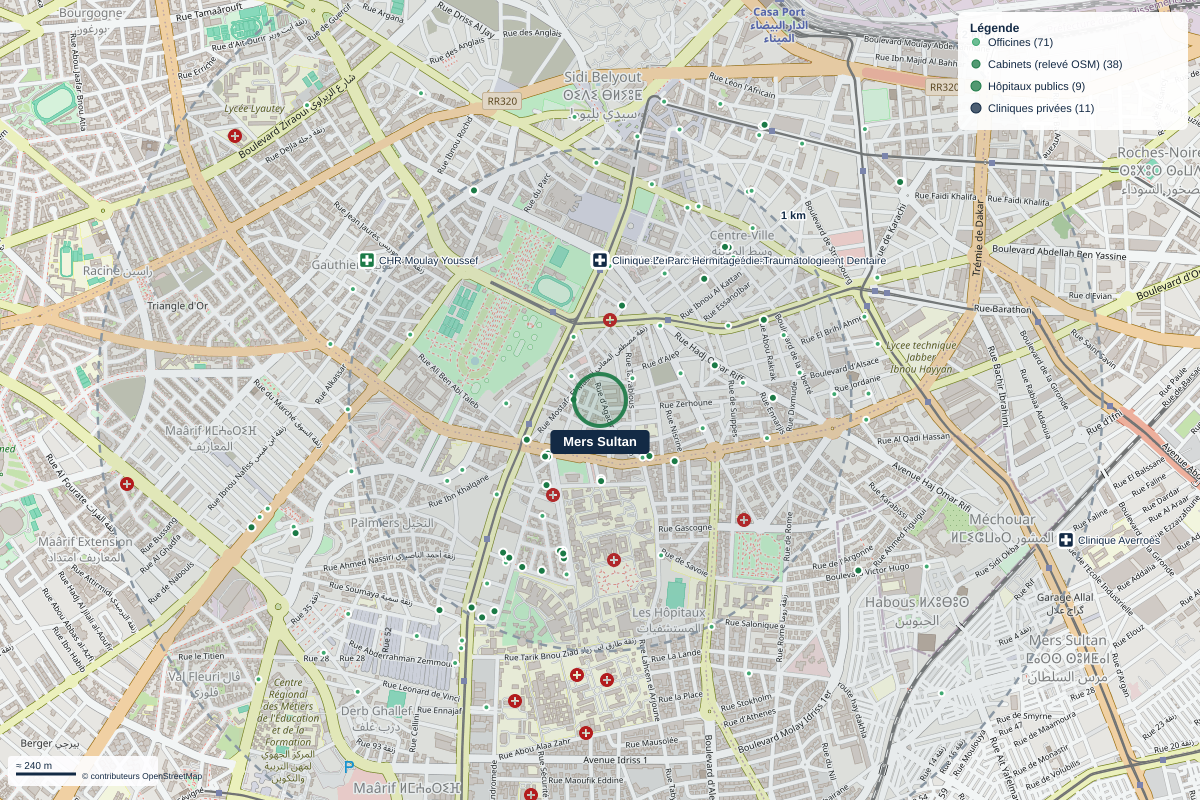This screenshot has width=1200, height=800.
Task: Select red hospital marker above Rue d'Alep
Action: pyautogui.click(x=610, y=320)
